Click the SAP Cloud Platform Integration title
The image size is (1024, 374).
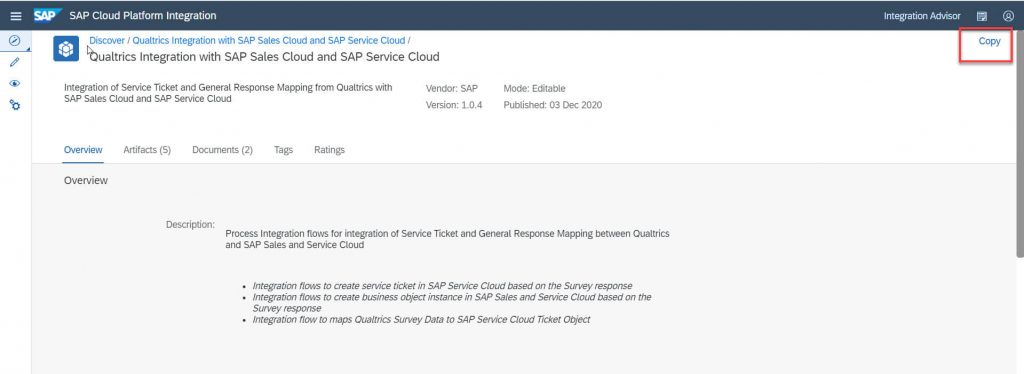click(x=142, y=16)
